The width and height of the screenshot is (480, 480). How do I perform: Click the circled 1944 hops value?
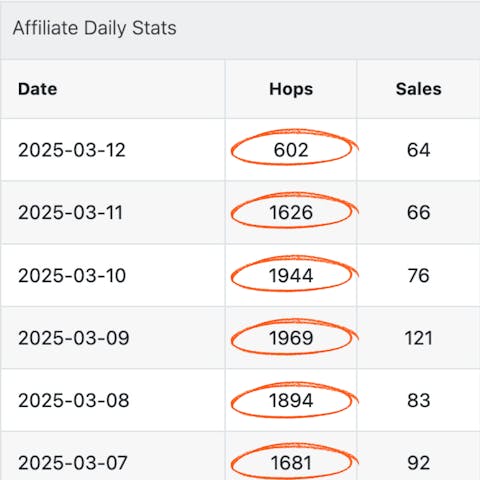[x=291, y=276]
